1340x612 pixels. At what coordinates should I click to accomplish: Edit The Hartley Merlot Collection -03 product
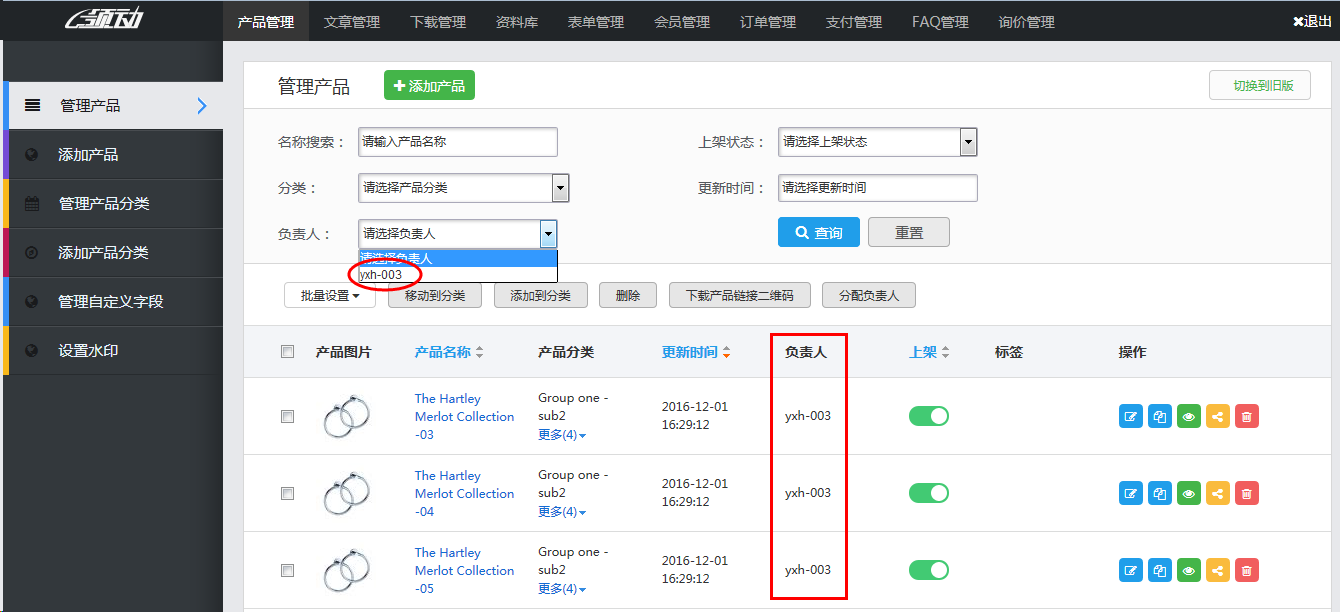point(1130,416)
